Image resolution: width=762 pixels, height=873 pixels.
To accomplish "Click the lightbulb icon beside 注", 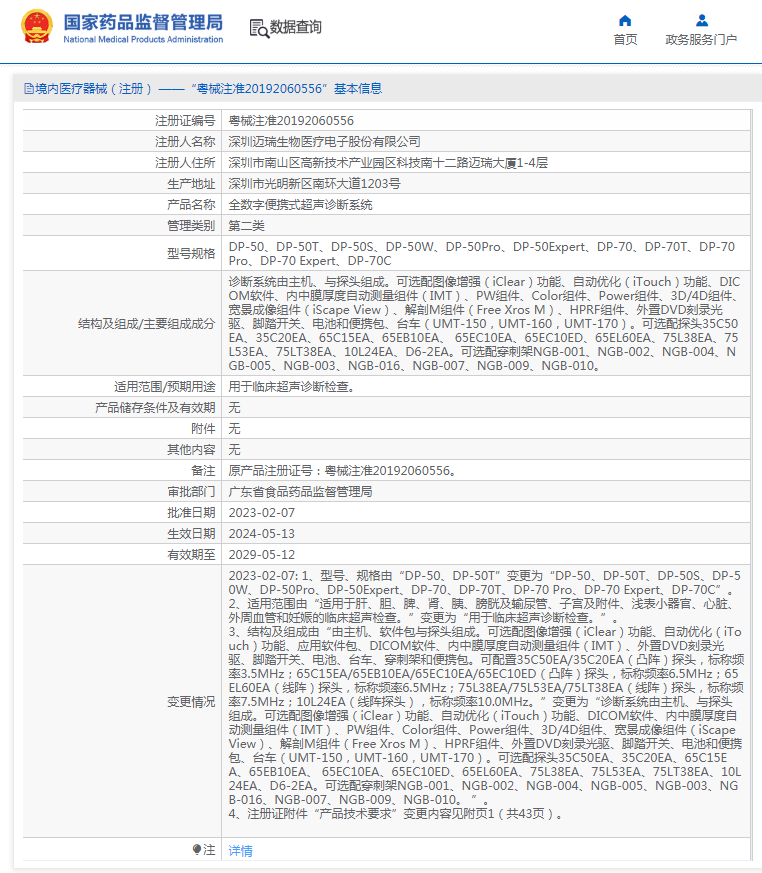I will coord(196,849).
